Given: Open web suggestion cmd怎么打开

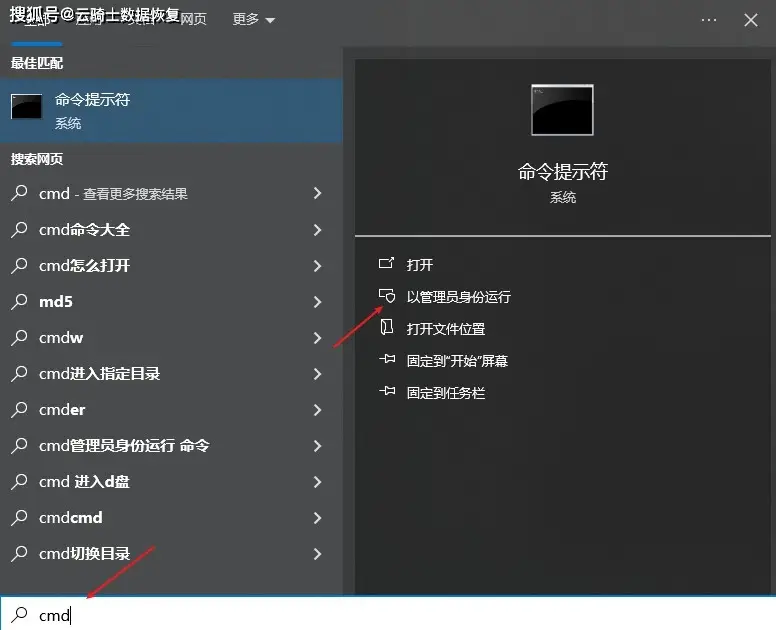Looking at the screenshot, I should [x=171, y=266].
